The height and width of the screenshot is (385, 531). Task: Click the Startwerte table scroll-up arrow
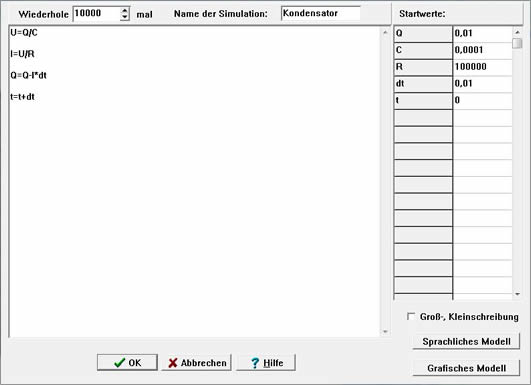click(517, 32)
